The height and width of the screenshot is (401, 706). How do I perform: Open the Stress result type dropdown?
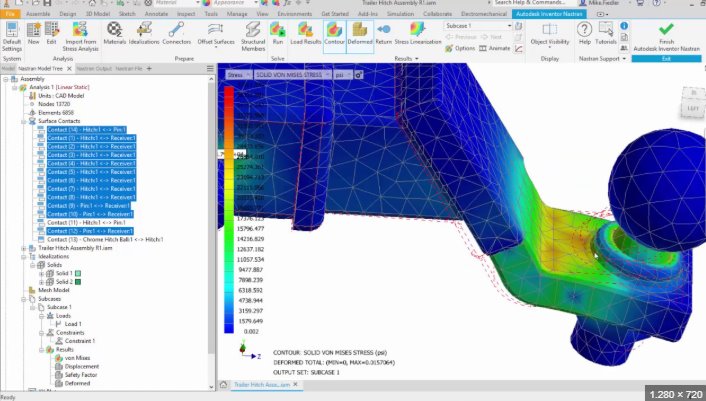click(x=239, y=75)
